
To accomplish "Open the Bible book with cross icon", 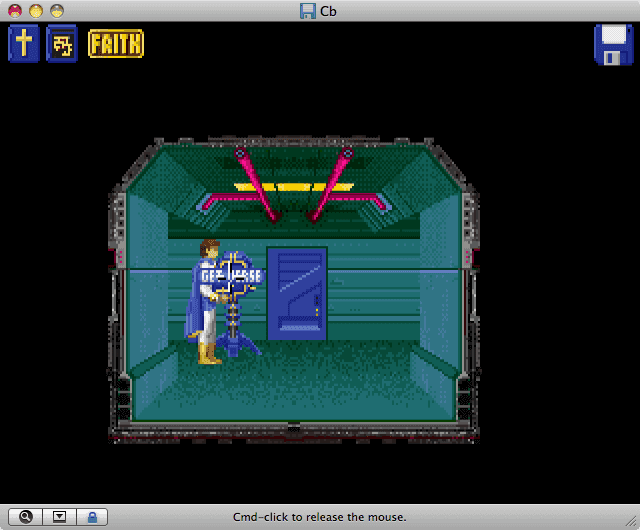I will 24,43.
